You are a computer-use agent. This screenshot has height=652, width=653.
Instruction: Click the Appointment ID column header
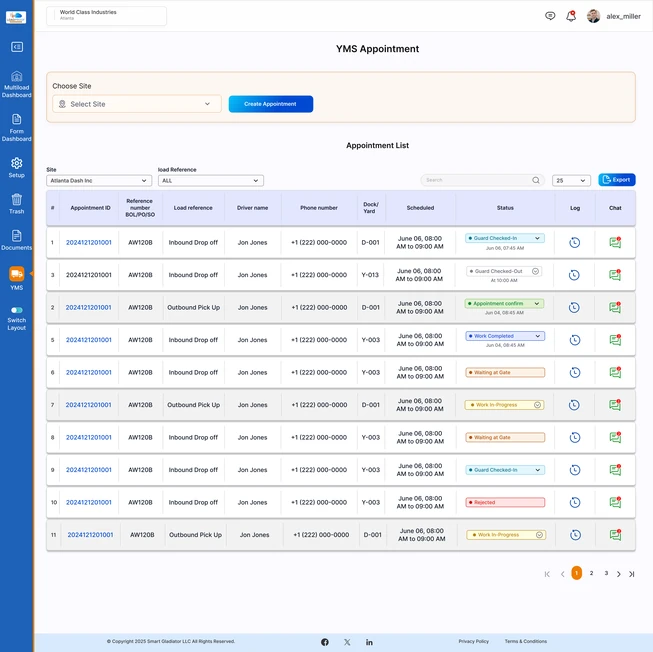pyautogui.click(x=90, y=208)
